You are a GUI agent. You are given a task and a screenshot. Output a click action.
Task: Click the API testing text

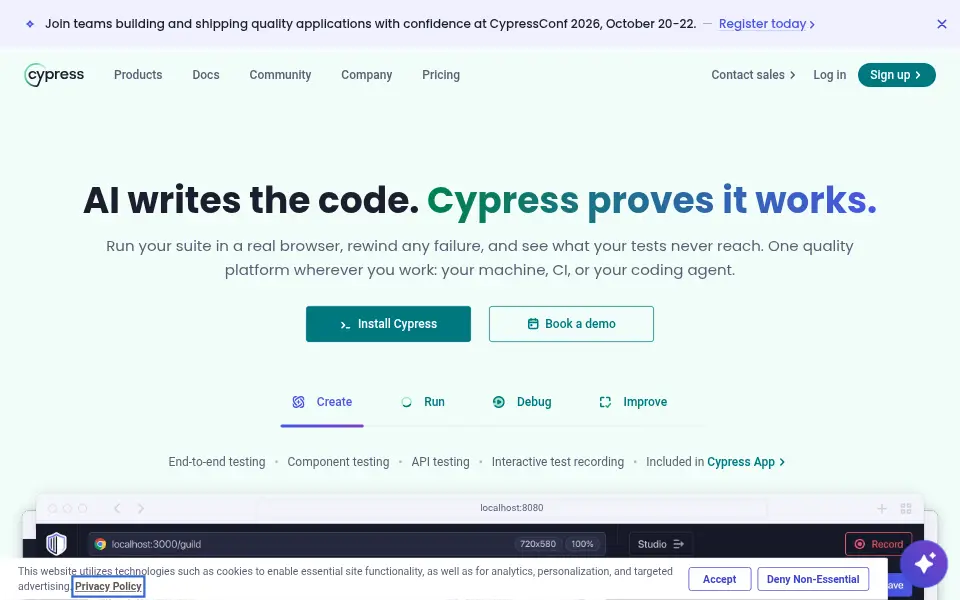point(440,462)
